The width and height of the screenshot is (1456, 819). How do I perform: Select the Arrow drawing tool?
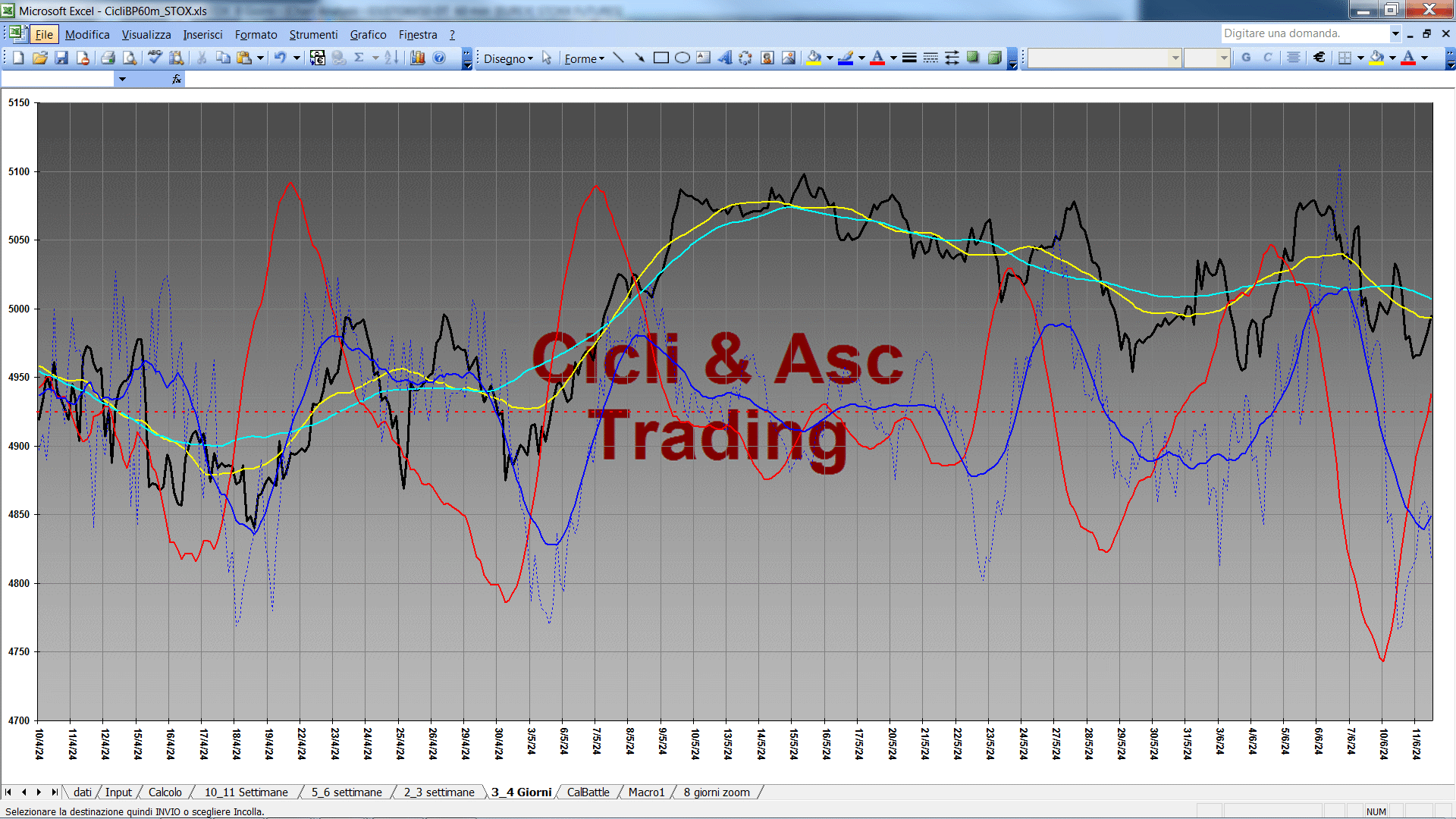(639, 58)
